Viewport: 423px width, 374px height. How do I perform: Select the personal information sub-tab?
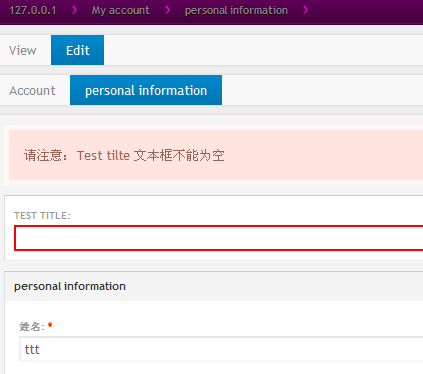(146, 90)
